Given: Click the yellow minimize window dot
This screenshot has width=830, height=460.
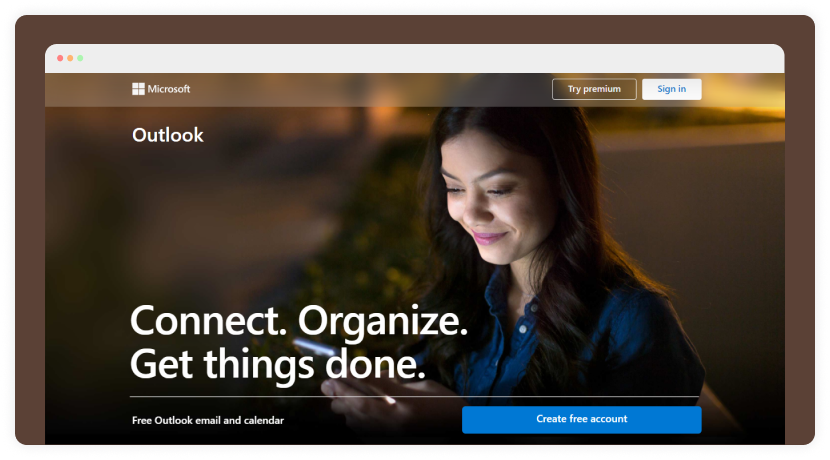Looking at the screenshot, I should pyautogui.click(x=70, y=58).
